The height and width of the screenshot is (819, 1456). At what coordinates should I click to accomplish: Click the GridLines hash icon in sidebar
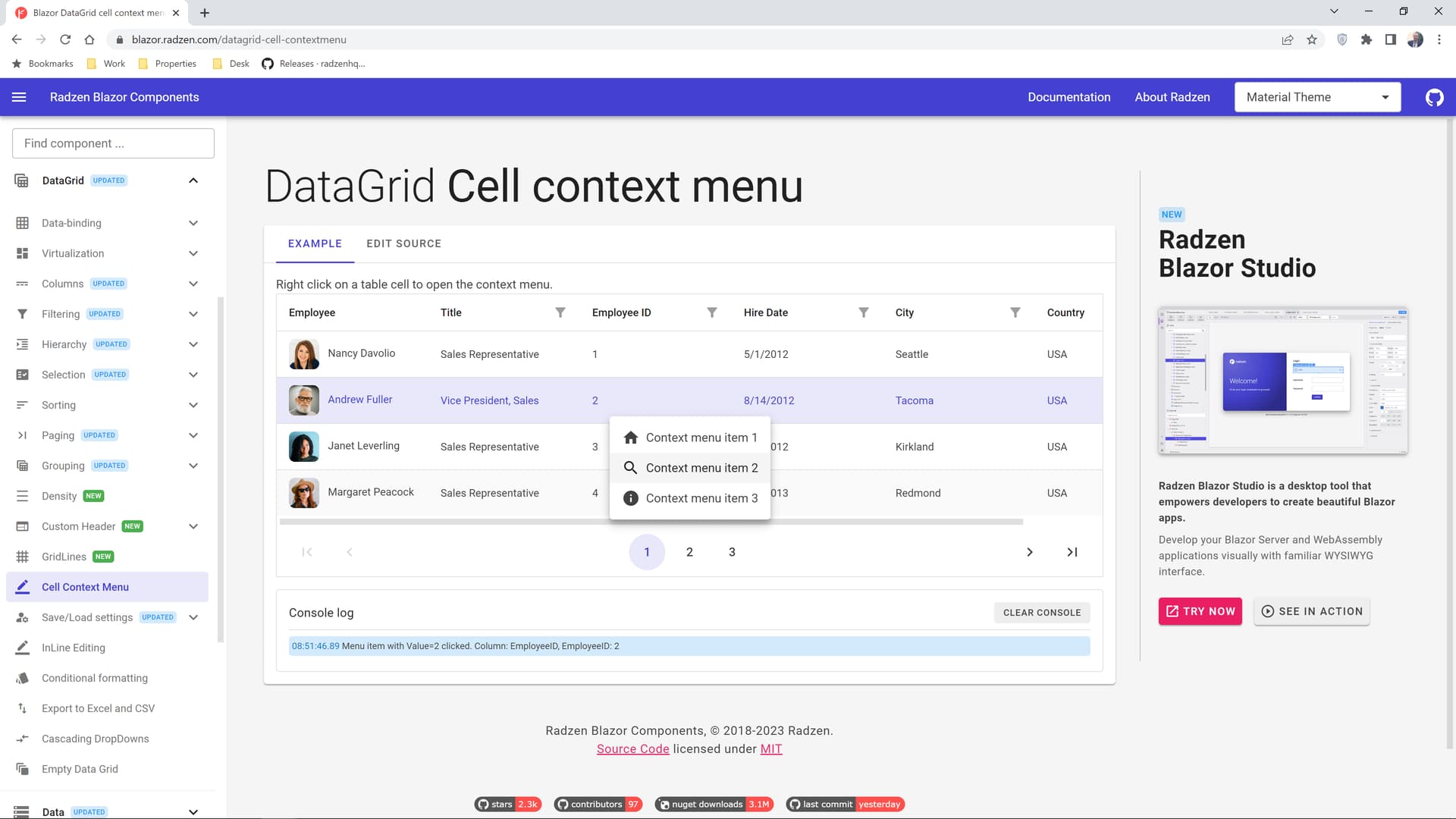pos(22,557)
